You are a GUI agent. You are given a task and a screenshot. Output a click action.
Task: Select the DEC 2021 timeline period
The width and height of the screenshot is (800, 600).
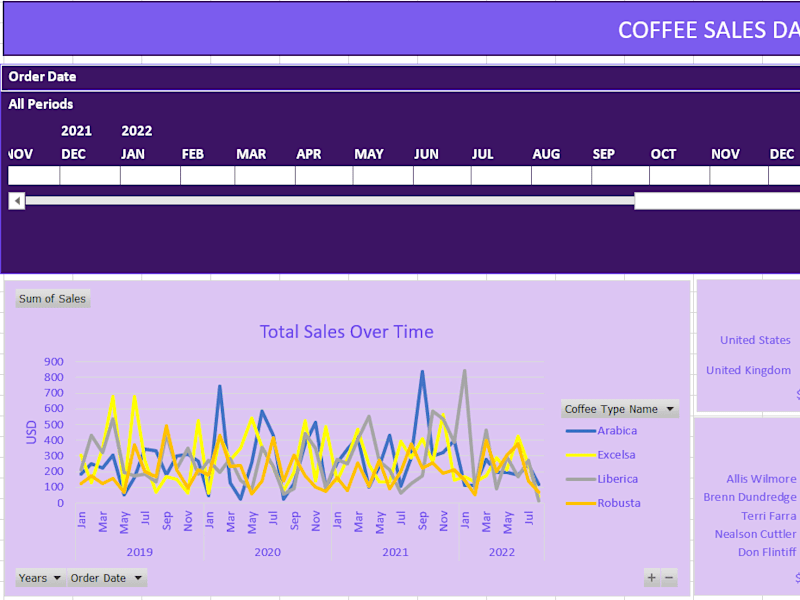point(90,176)
